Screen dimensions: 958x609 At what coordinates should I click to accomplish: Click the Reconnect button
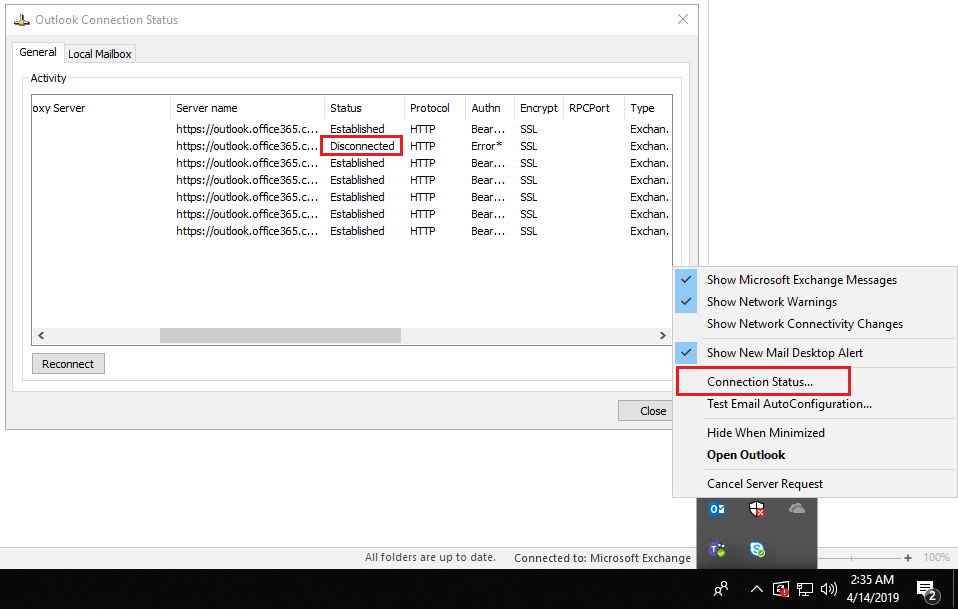tap(68, 363)
